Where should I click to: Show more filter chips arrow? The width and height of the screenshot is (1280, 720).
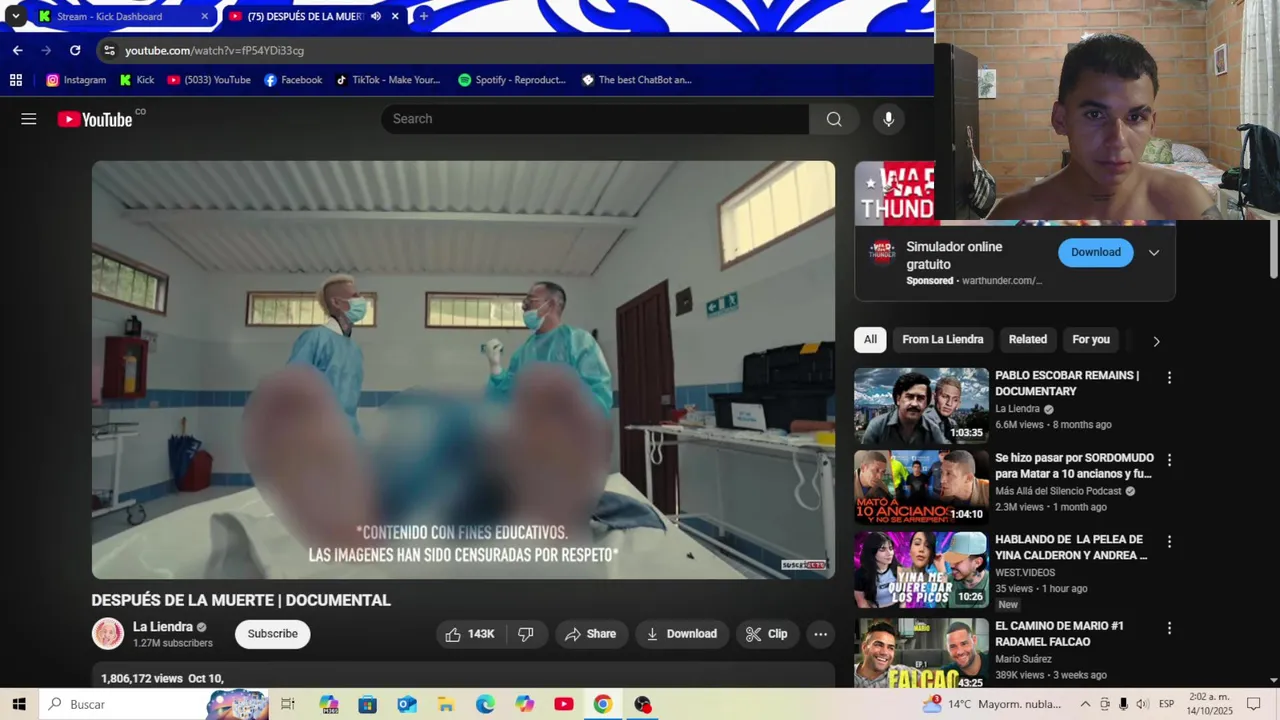[1156, 341]
